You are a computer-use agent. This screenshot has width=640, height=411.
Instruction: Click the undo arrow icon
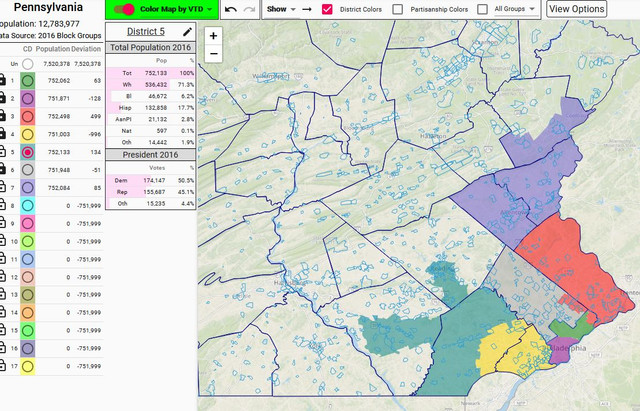click(x=231, y=9)
